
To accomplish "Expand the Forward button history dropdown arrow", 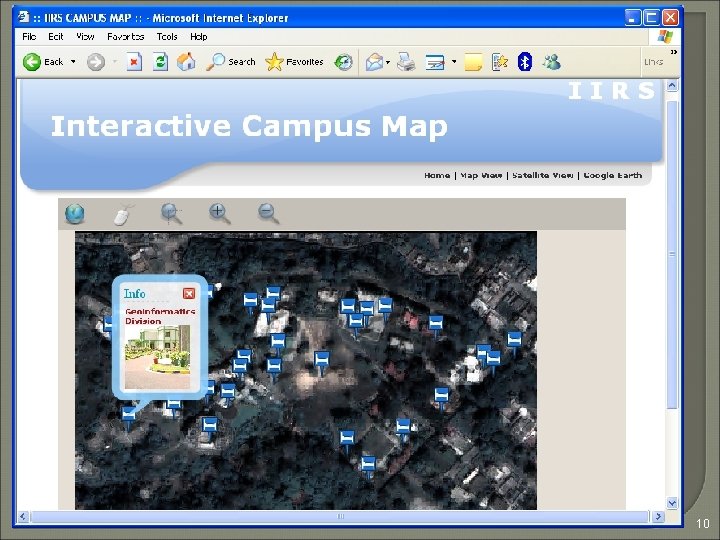I will [x=115, y=62].
